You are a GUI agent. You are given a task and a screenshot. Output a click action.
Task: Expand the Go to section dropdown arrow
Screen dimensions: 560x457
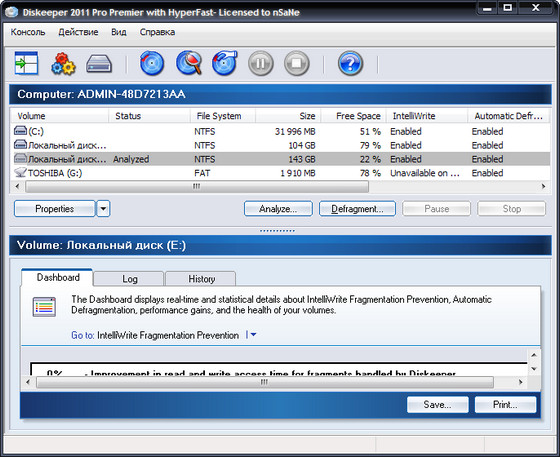click(253, 335)
